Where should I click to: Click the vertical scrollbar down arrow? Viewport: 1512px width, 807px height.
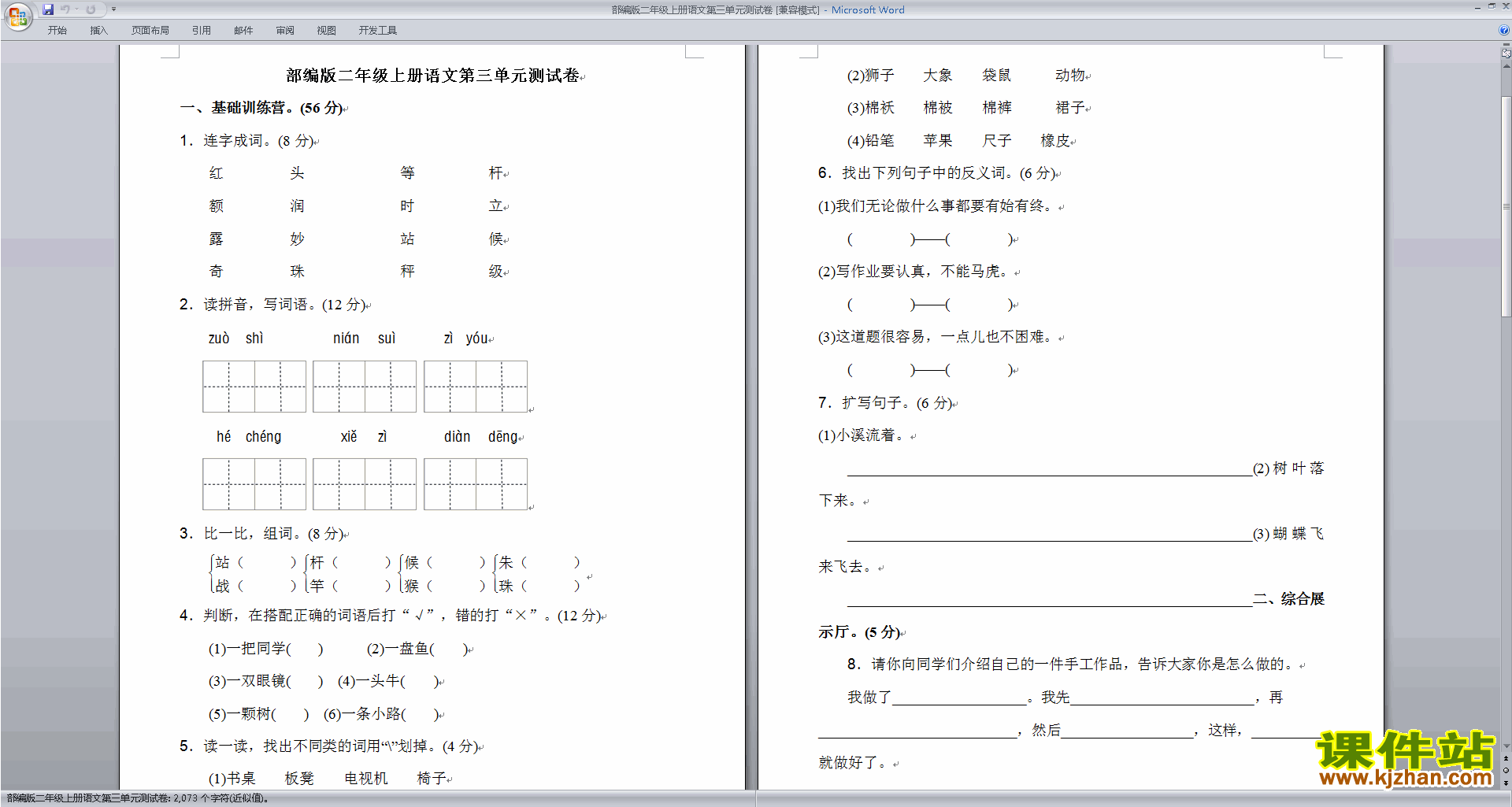click(x=1506, y=746)
